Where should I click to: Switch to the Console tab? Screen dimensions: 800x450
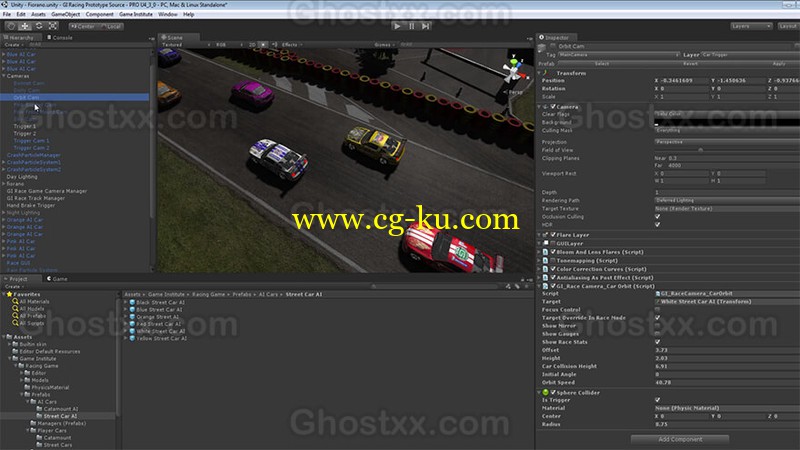[x=60, y=37]
